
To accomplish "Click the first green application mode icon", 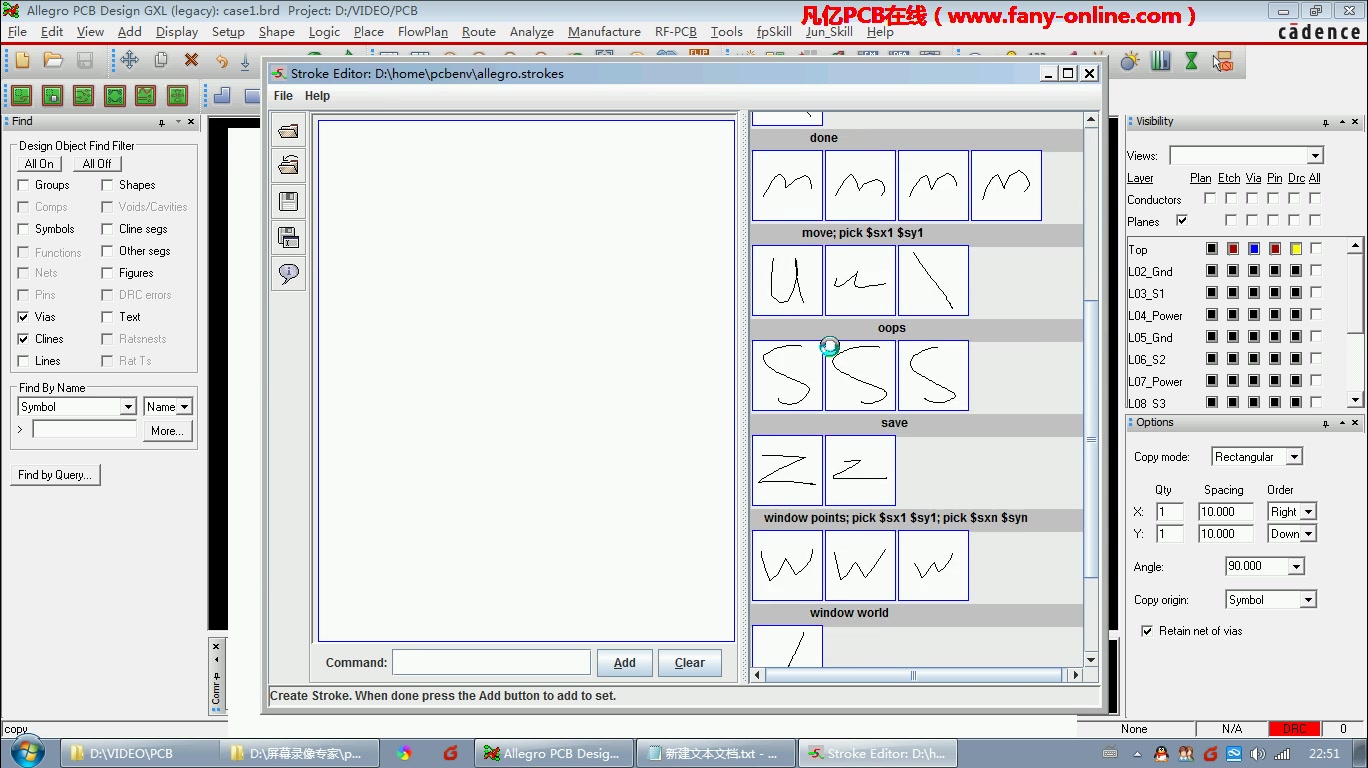I will (21, 96).
